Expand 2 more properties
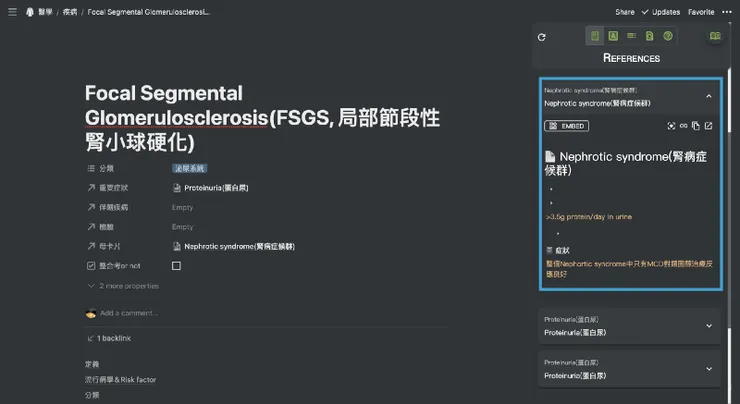740x404 pixels. 124,286
